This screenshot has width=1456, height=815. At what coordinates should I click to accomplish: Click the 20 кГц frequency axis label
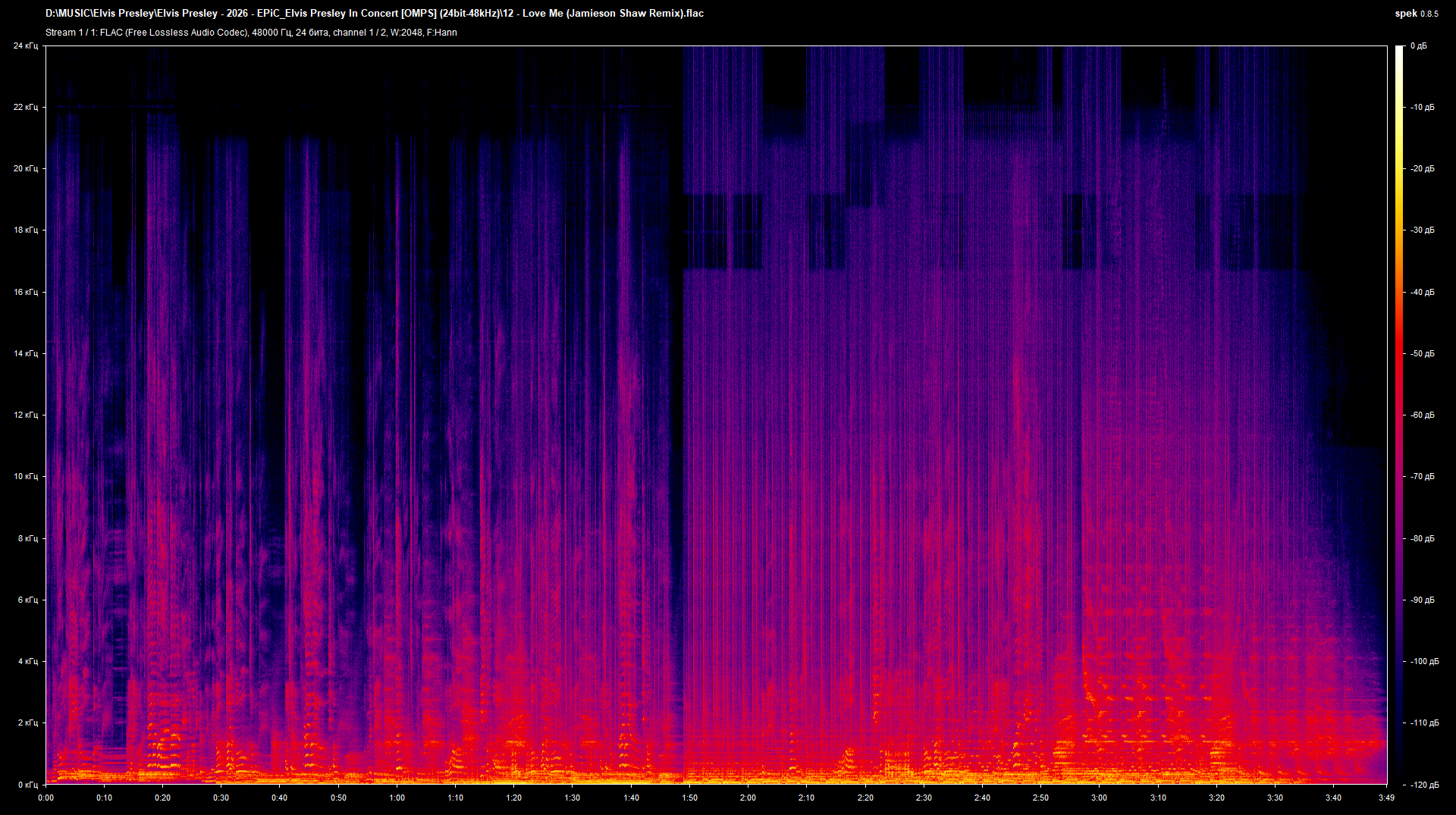pos(25,169)
